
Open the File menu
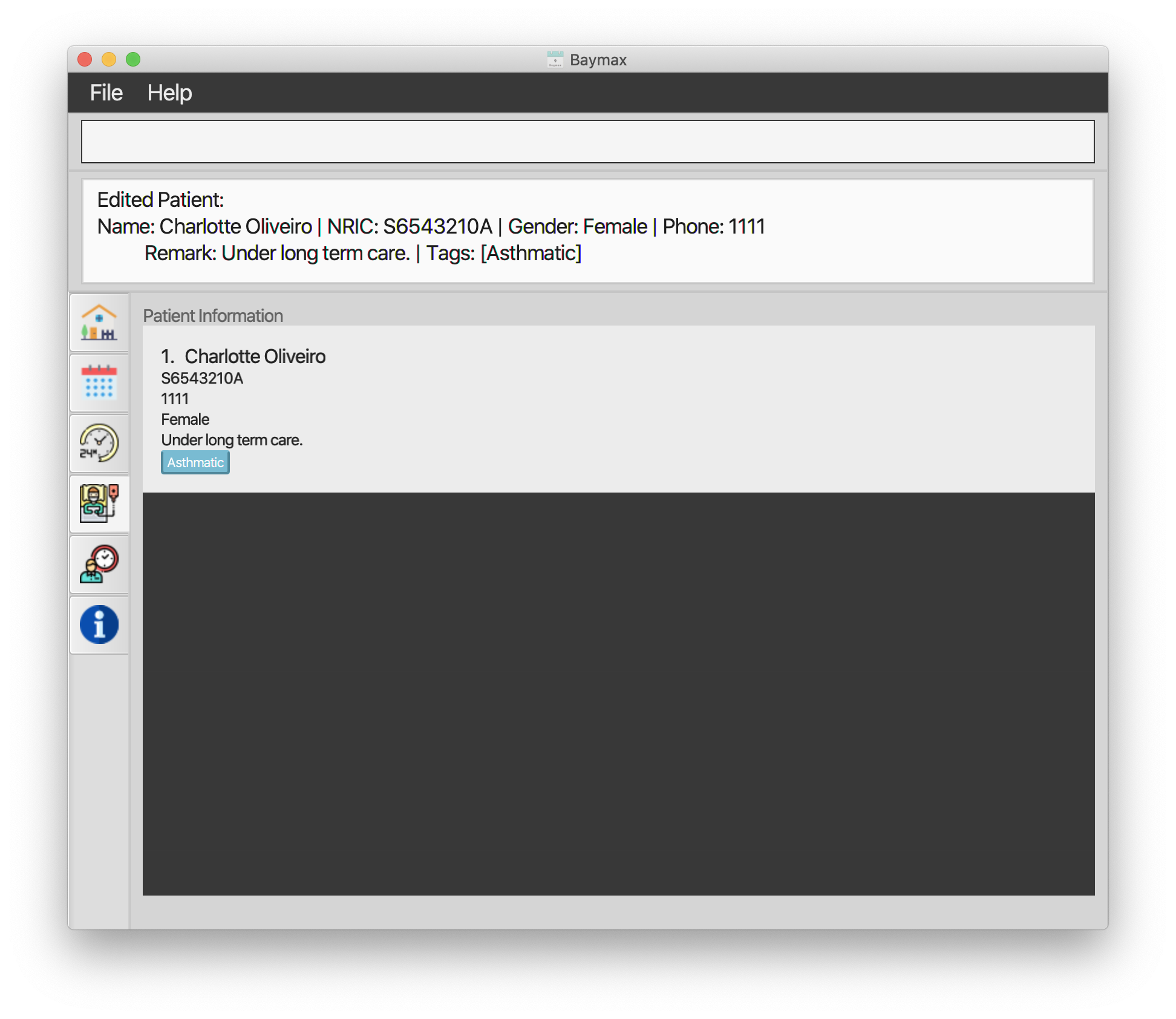click(106, 93)
